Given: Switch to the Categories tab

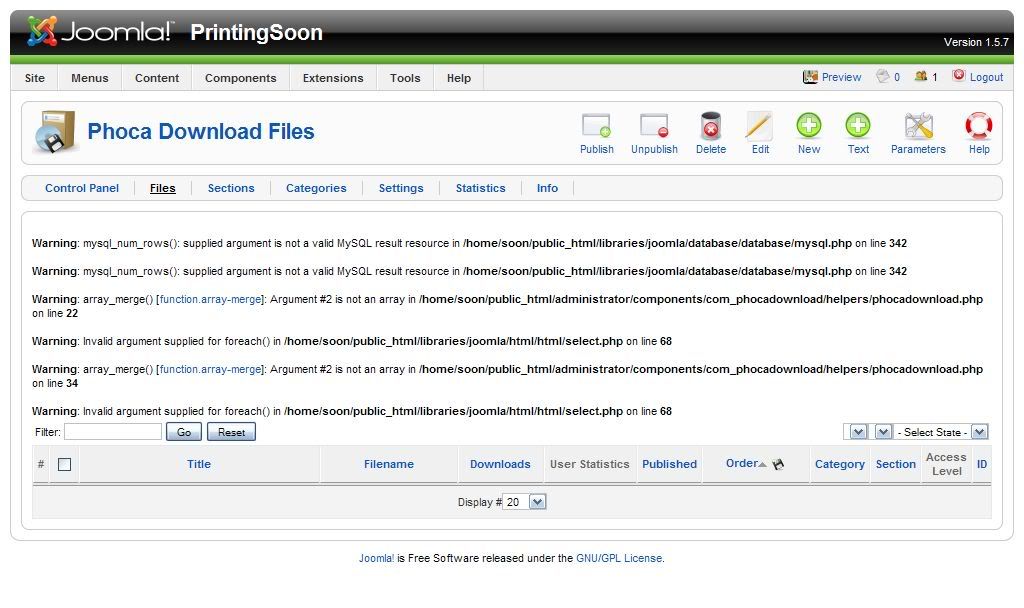Looking at the screenshot, I should (316, 188).
